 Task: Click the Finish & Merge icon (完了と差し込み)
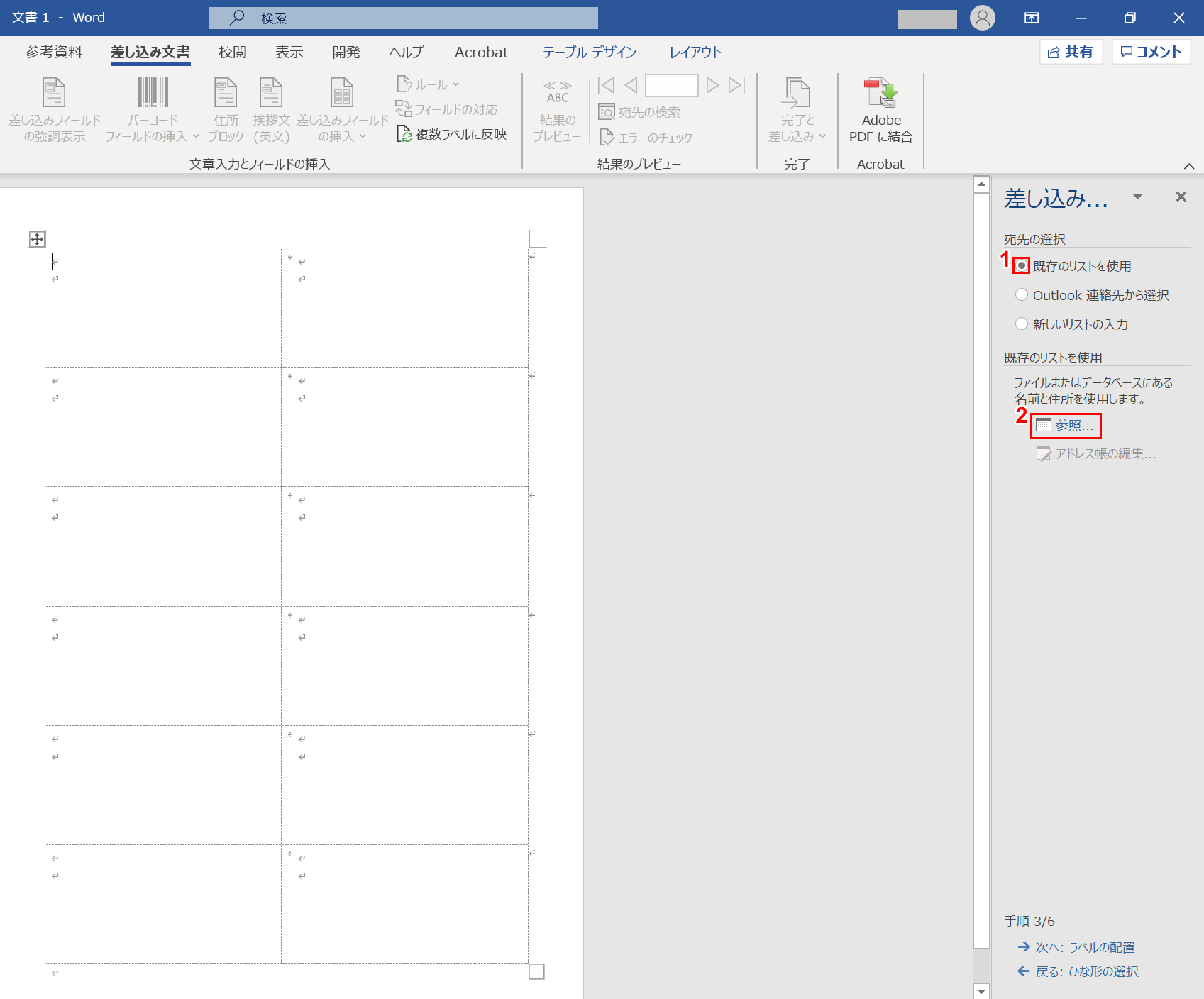(x=797, y=93)
